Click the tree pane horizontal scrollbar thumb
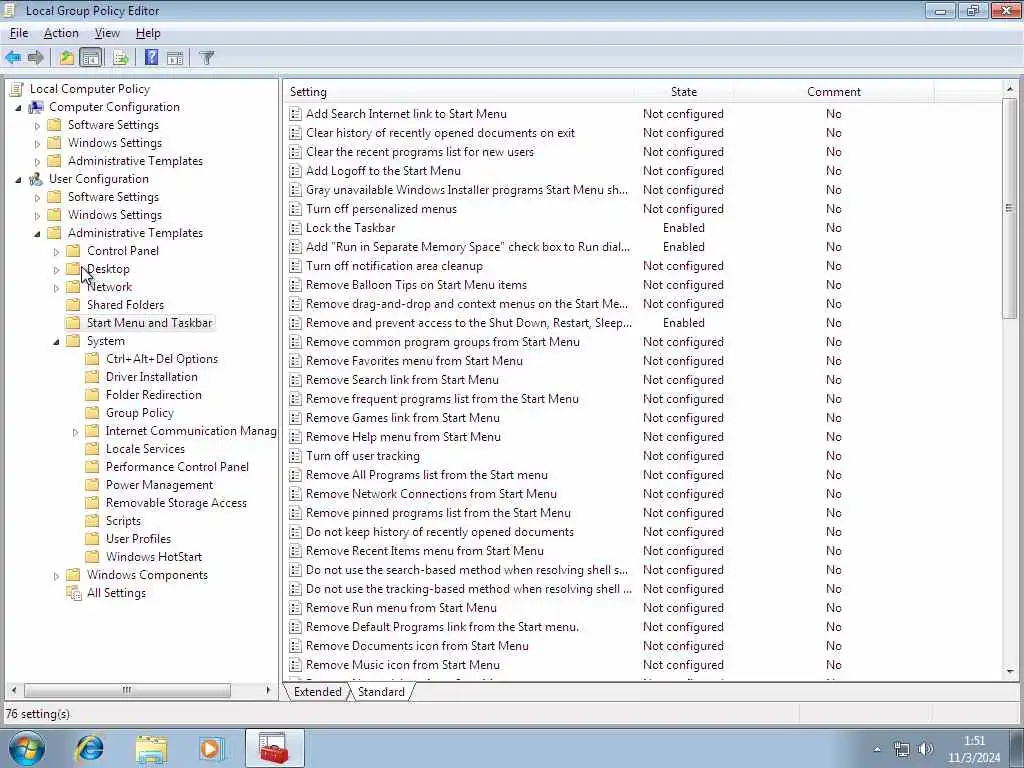The image size is (1024, 768). 127,690
